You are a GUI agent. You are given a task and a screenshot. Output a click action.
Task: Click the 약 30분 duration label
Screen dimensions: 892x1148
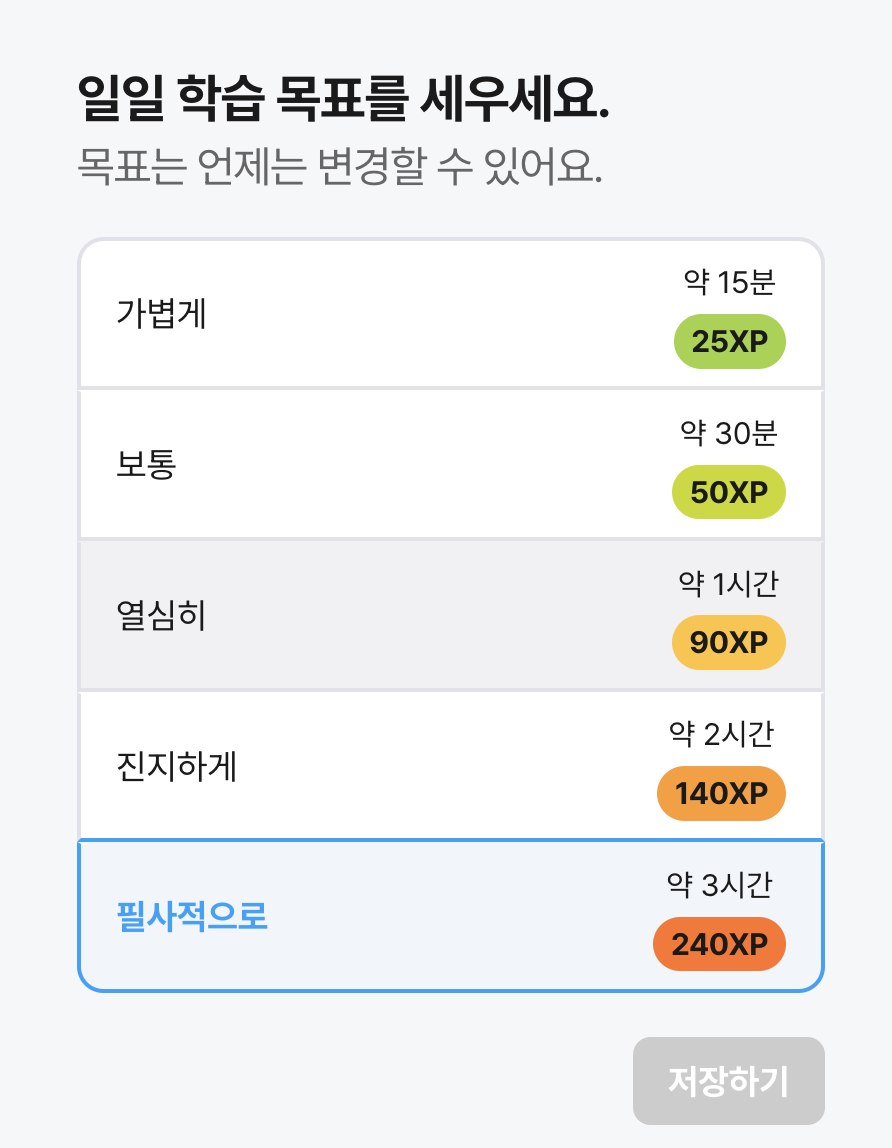pyautogui.click(x=729, y=433)
